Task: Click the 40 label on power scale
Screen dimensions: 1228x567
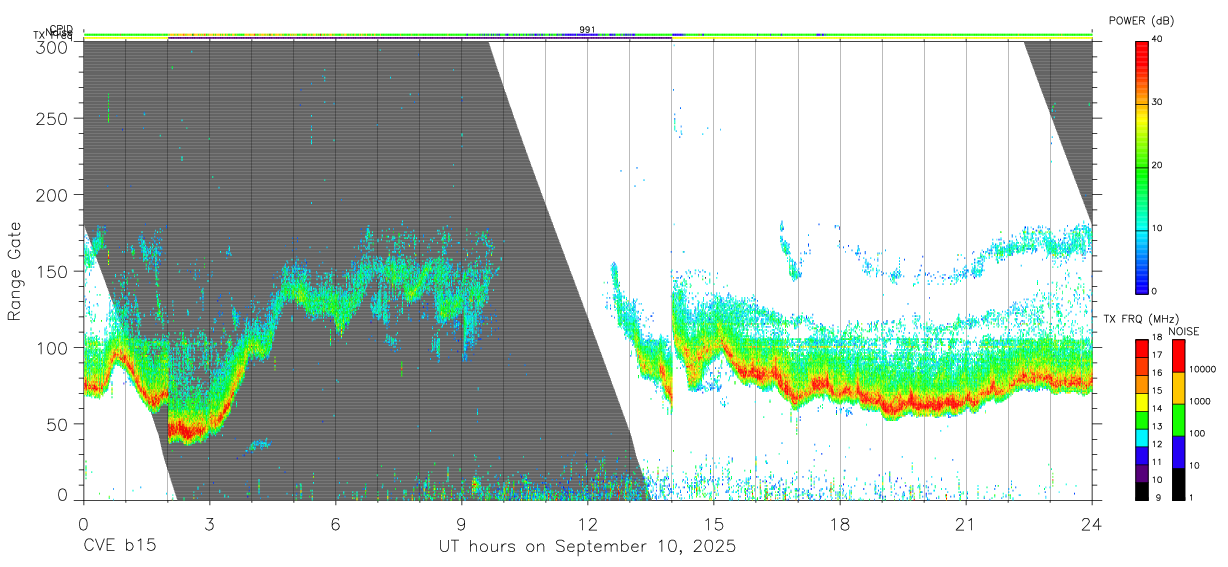Action: 1156,40
